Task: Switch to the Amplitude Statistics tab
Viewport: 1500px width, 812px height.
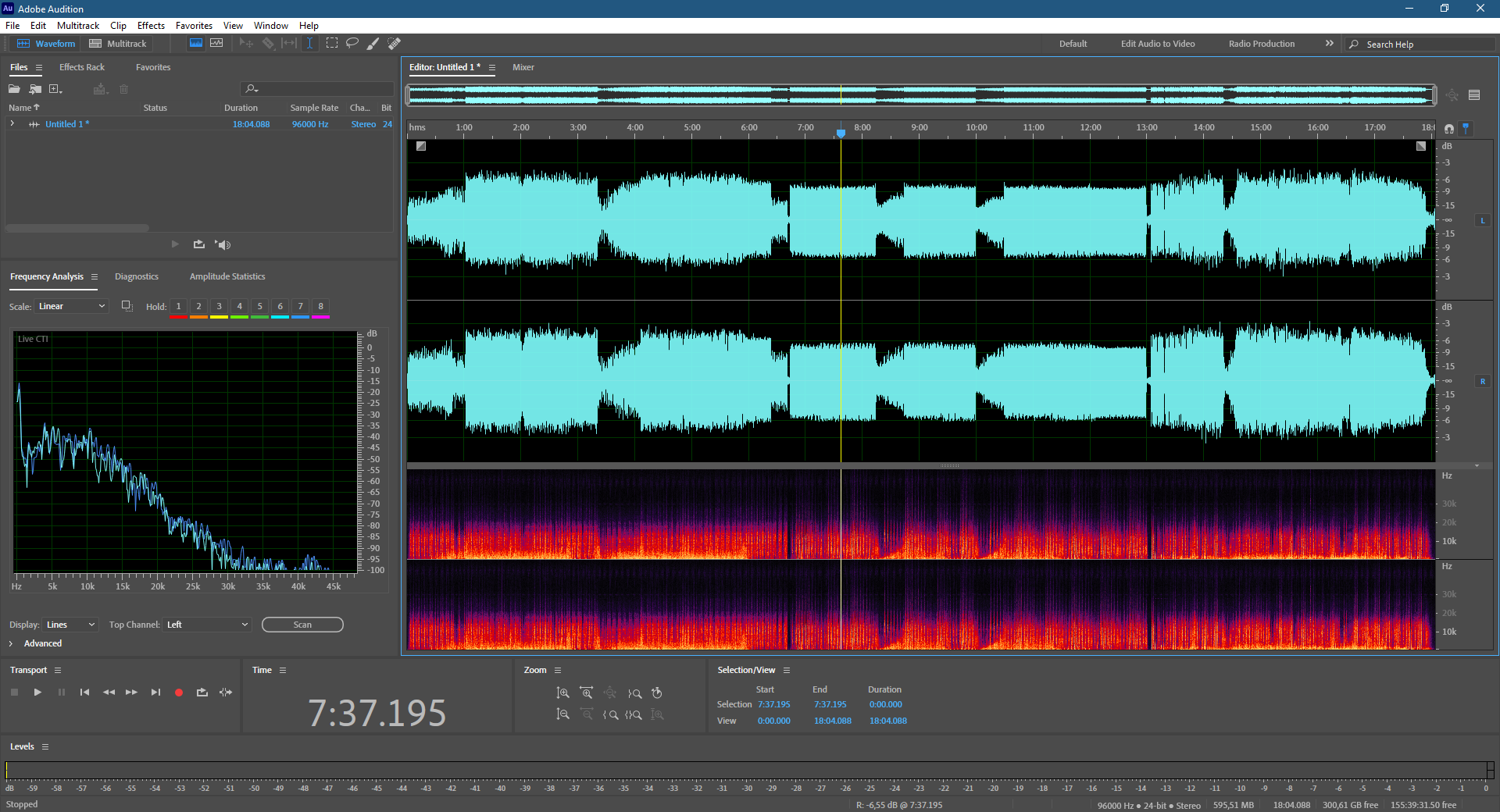Action: pyautogui.click(x=227, y=277)
